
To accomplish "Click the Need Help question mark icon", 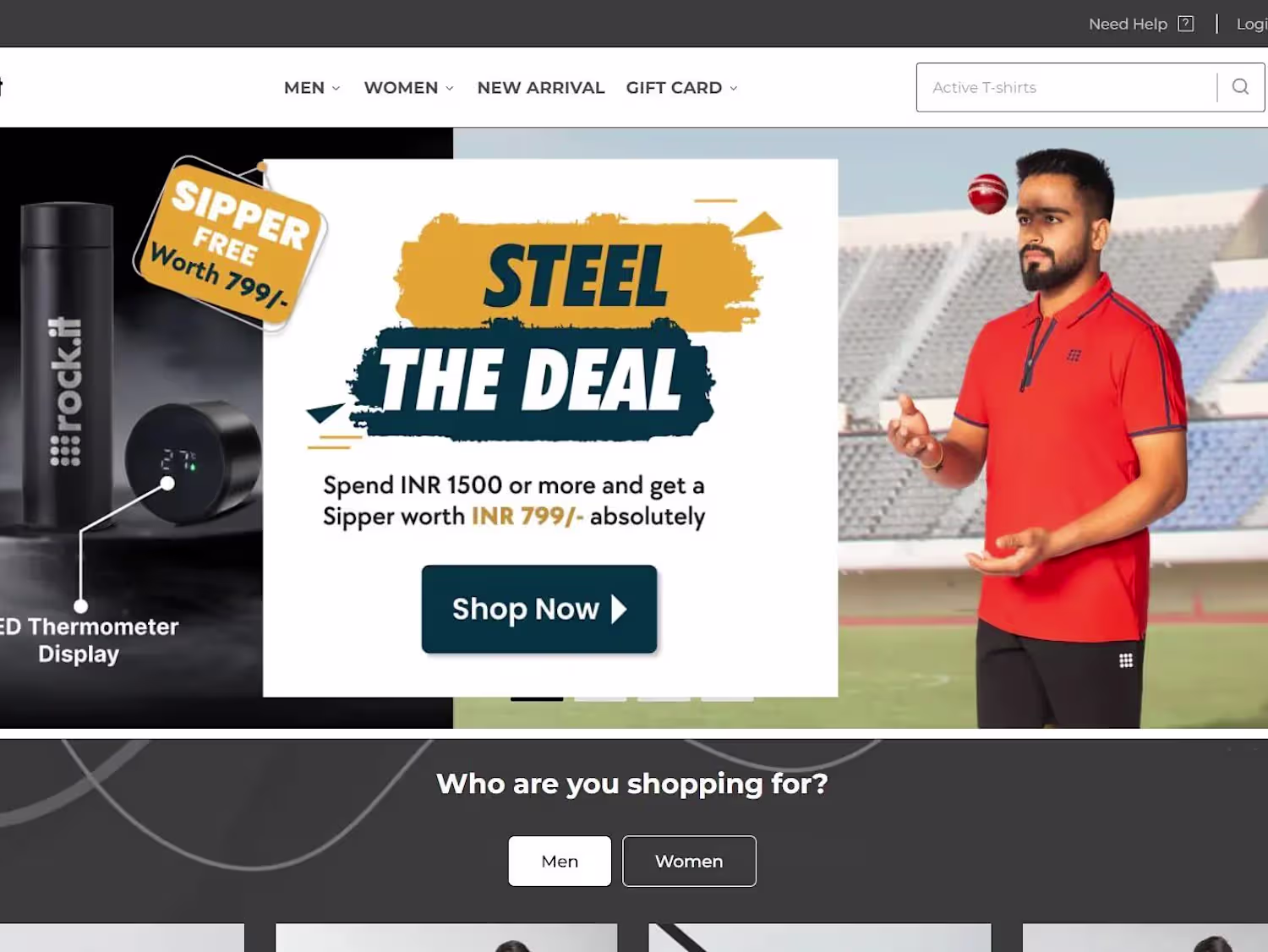I will (x=1186, y=24).
